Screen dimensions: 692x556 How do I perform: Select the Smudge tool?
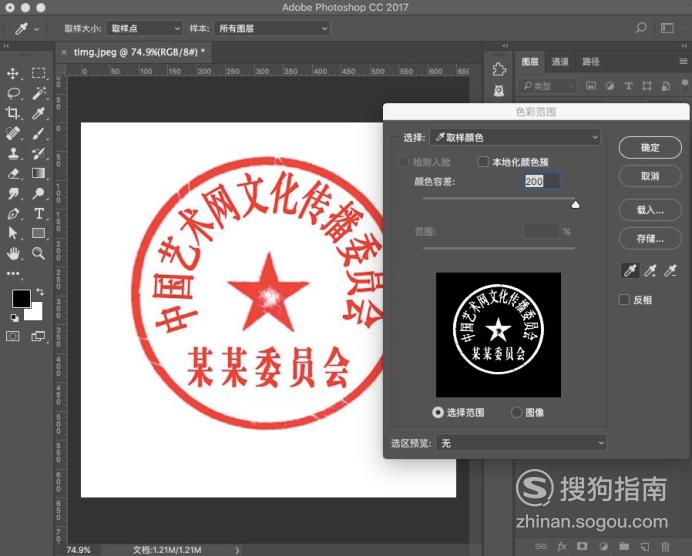[13, 193]
